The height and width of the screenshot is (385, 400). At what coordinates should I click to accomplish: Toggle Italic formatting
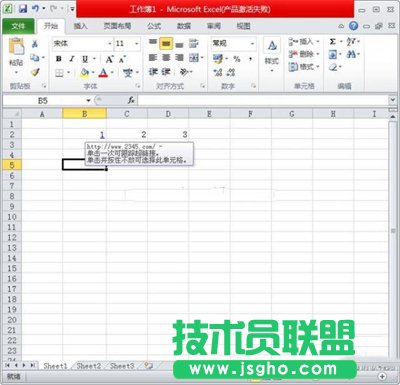tap(72, 59)
